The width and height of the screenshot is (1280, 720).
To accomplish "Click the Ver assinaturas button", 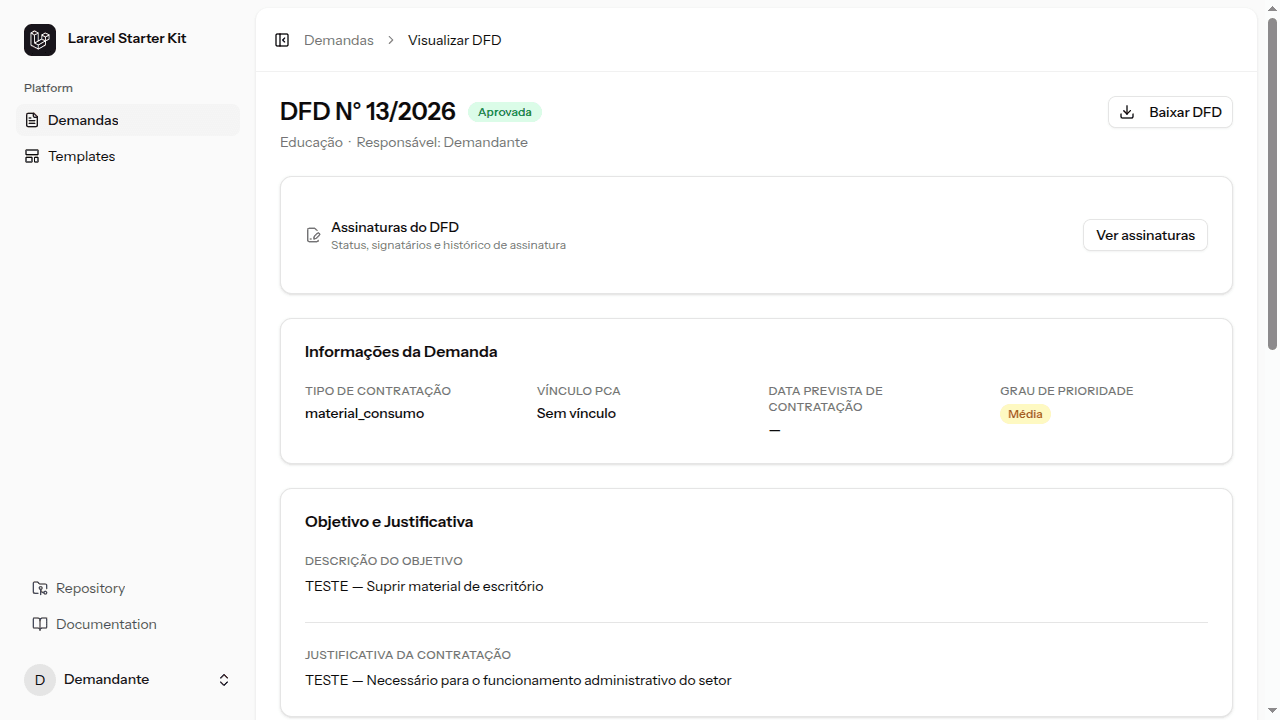I will [1145, 235].
